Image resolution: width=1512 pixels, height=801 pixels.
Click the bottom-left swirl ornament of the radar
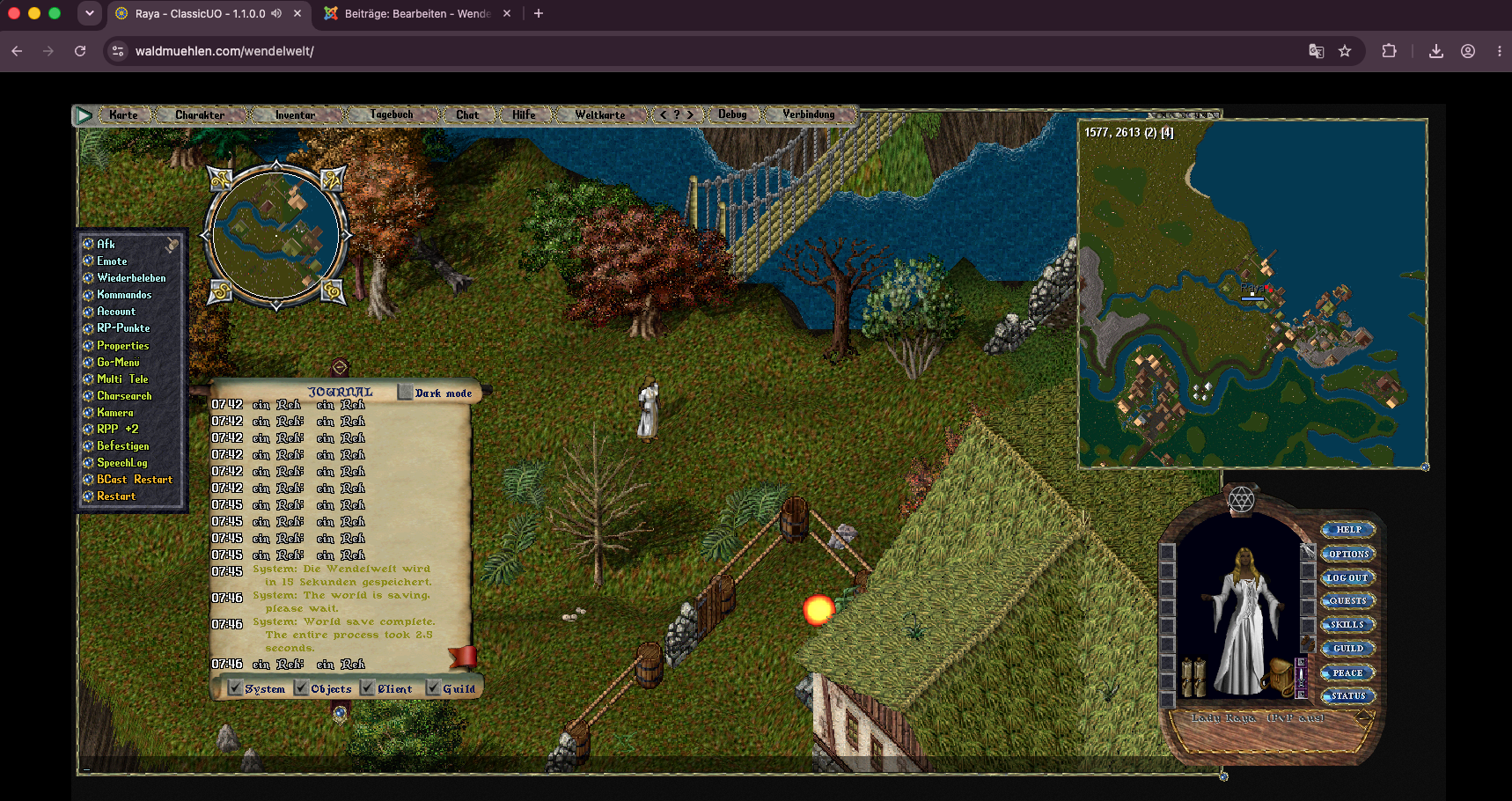[220, 291]
